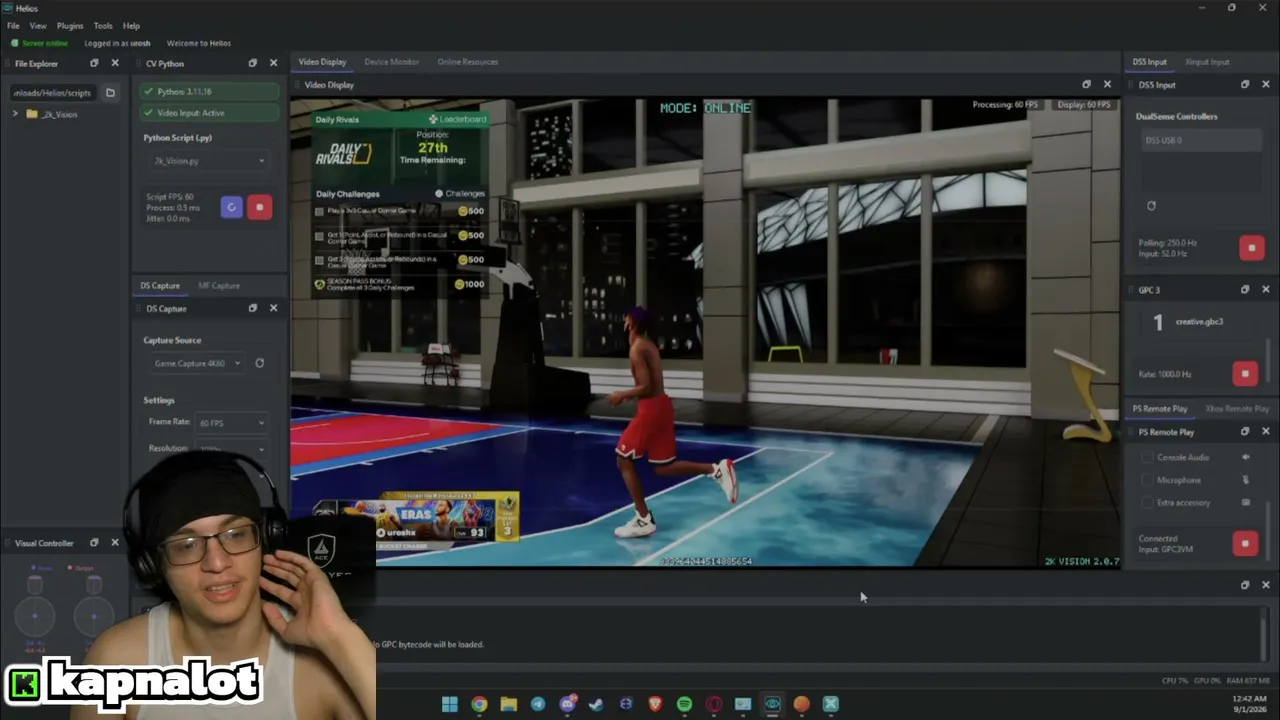Float the DS Capture panel
Viewport: 1280px width, 720px height.
pos(252,308)
